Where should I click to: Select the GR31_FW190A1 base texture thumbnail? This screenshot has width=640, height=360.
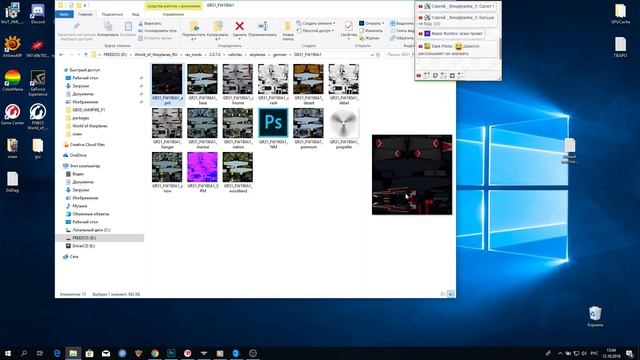202,79
